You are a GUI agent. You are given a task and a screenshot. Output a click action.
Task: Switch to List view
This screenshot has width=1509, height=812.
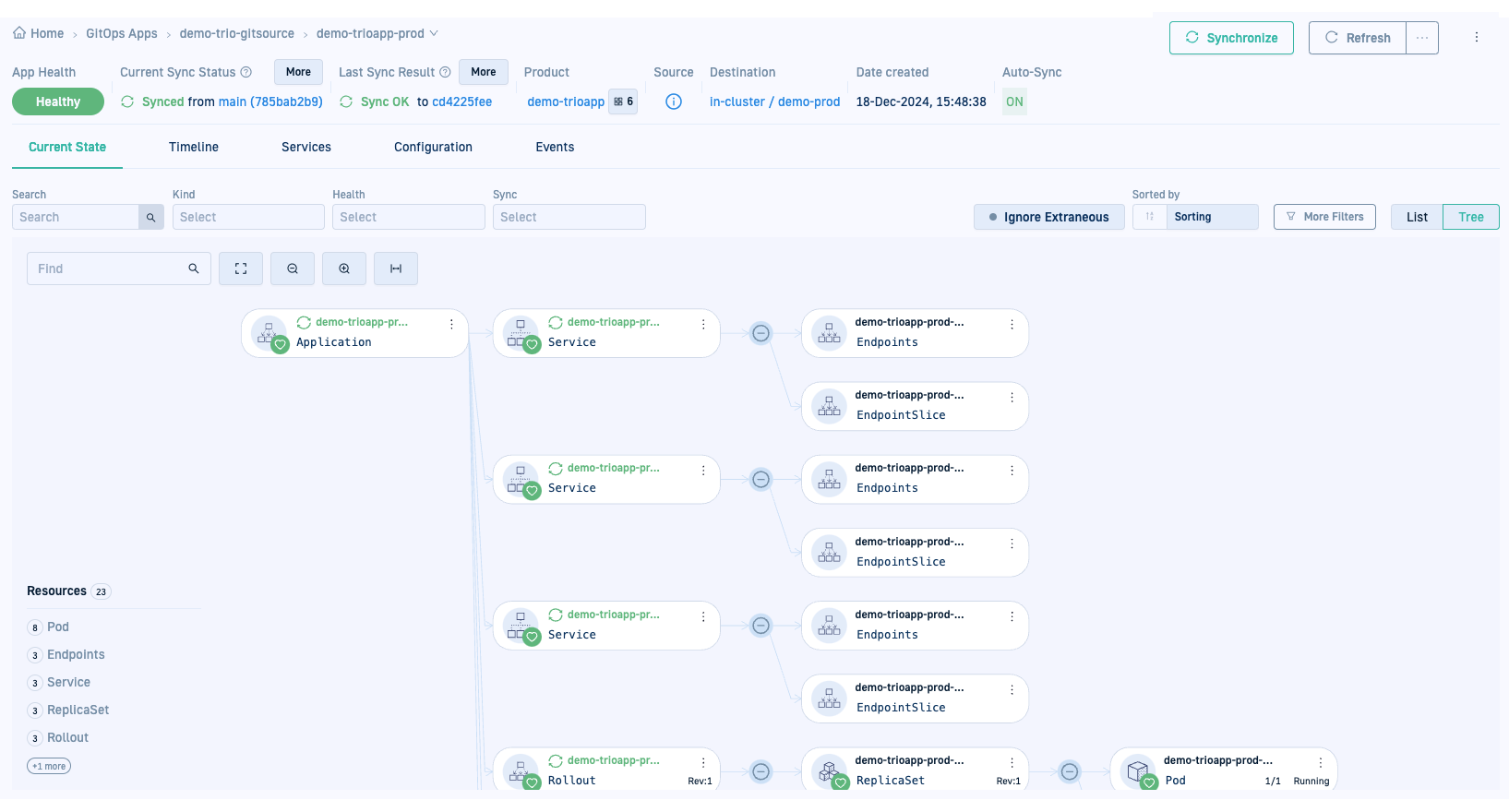[1417, 217]
